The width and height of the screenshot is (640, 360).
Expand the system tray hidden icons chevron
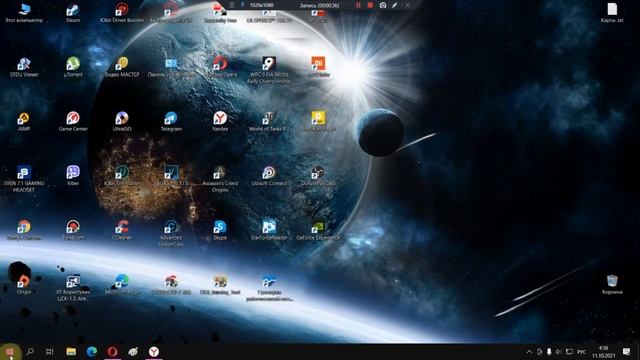click(x=529, y=351)
